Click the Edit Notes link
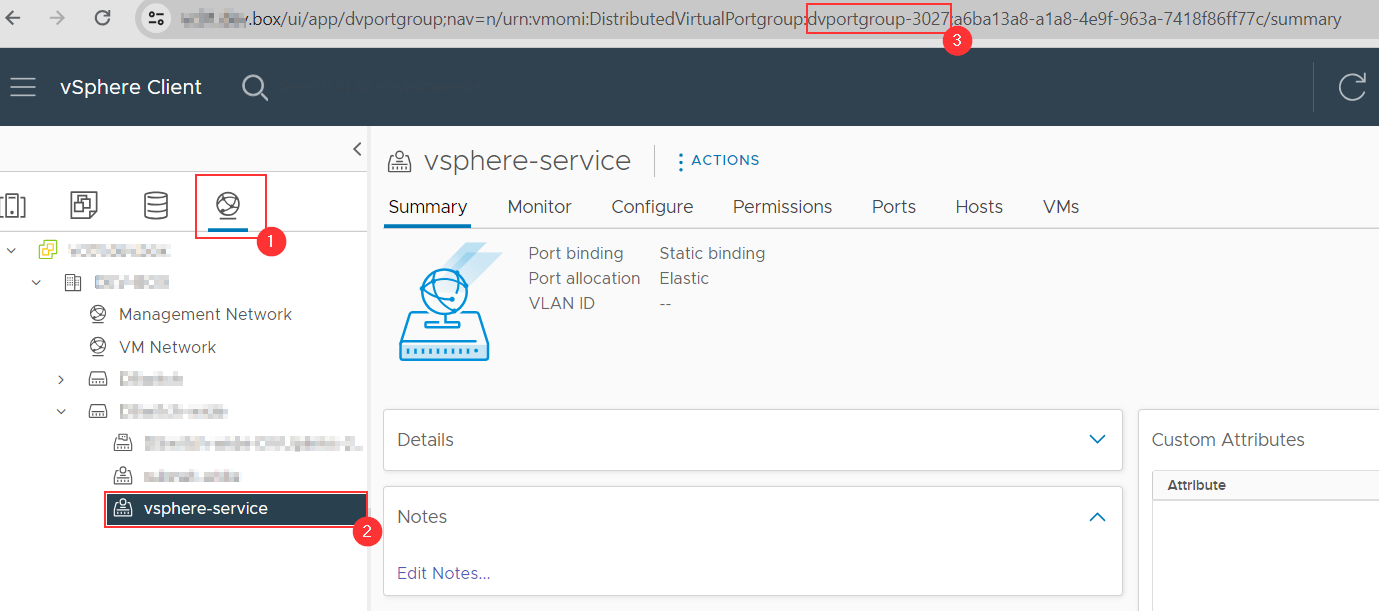Screen dimensions: 1379x611 (443, 573)
